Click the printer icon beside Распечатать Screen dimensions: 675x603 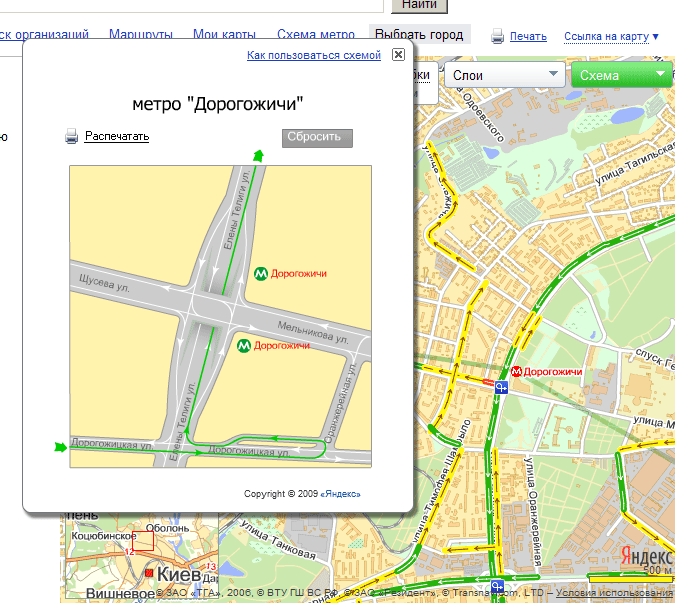(72, 137)
